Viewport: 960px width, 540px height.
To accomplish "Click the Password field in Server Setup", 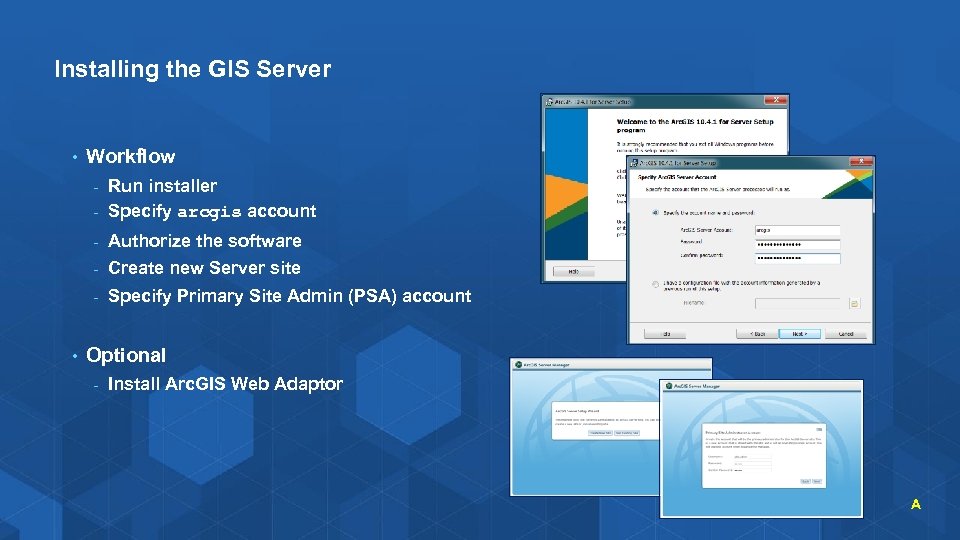I will coord(797,244).
